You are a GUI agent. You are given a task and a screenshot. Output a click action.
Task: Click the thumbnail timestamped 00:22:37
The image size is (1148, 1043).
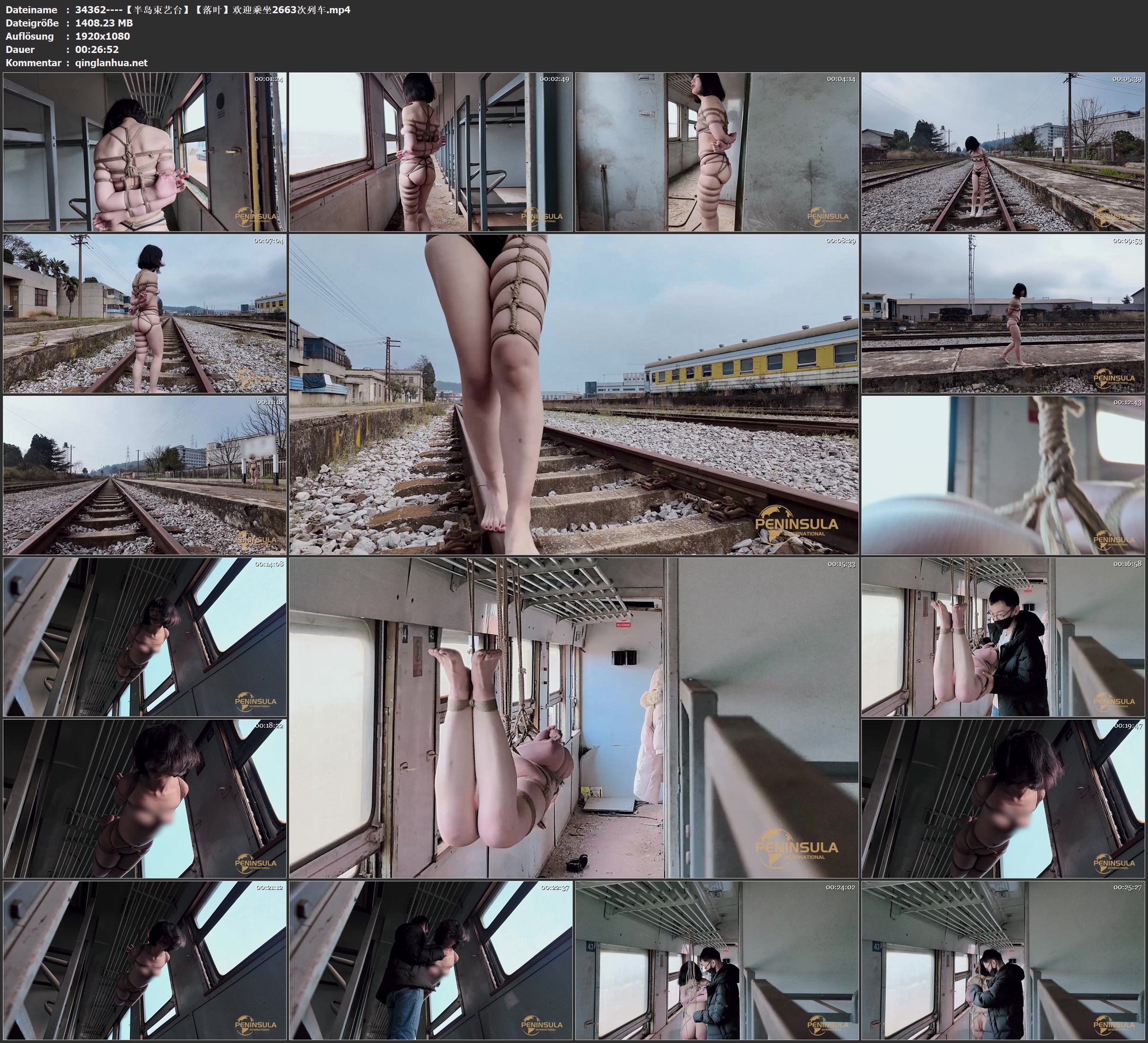[x=430, y=960]
